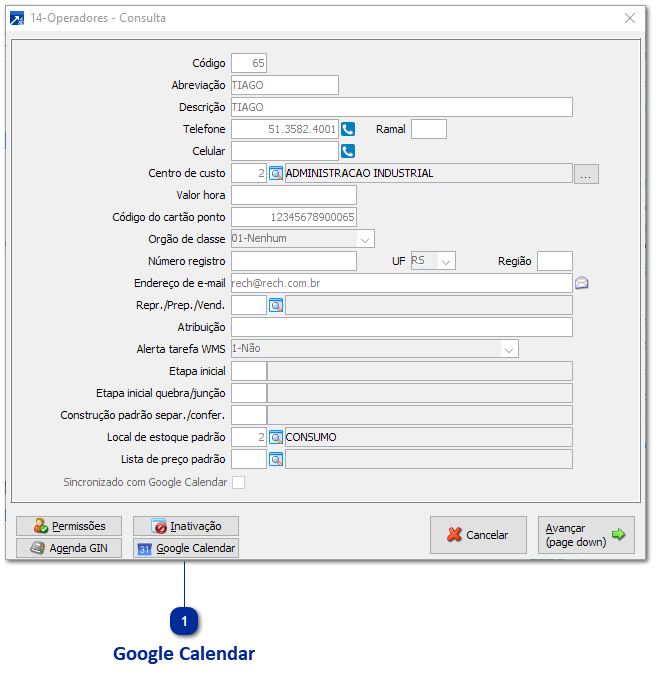This screenshot has height=682, width=659.
Task: Open Repr./Prep./Vend. lookup search icon
Action: pos(276,305)
